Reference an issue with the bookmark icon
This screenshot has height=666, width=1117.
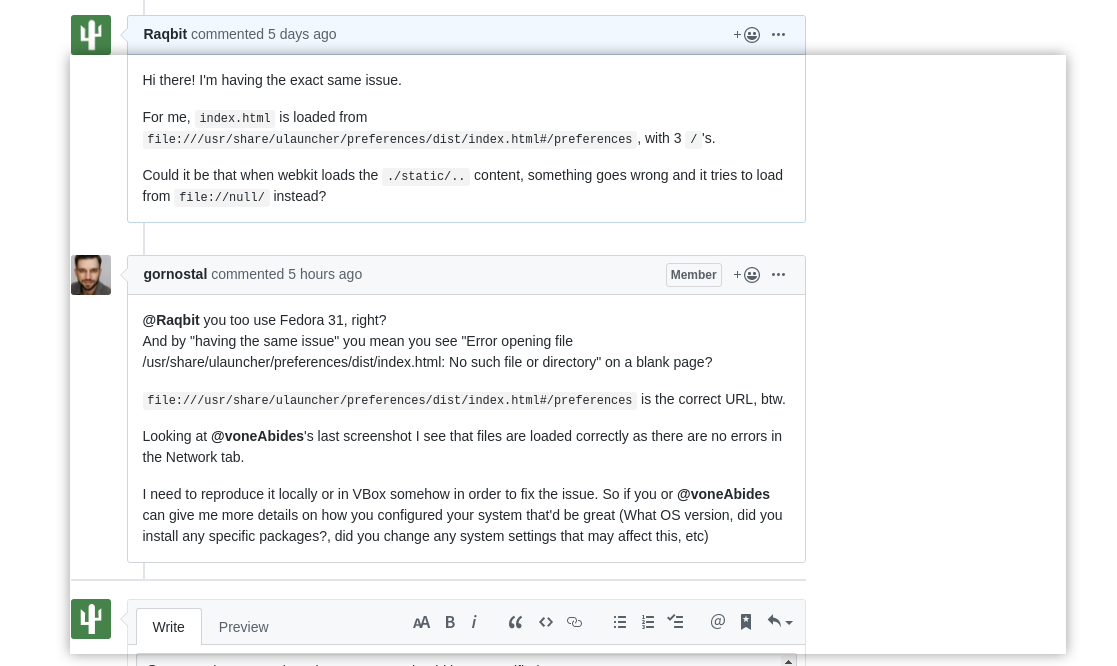[746, 622]
